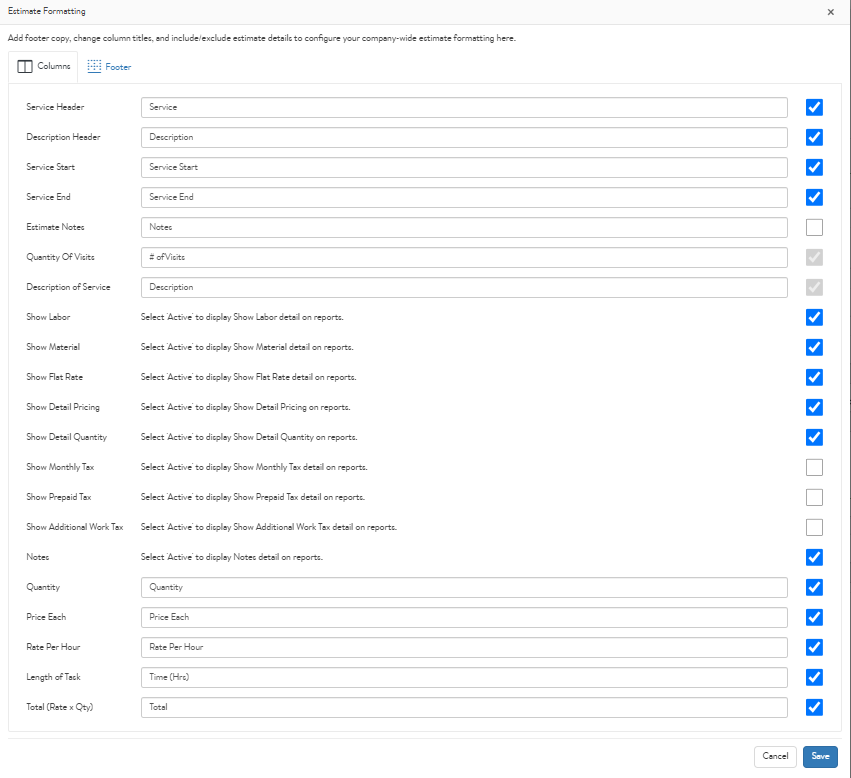Viewport: 851px width, 778px height.
Task: Uncheck Show Detail Pricing
Action: [814, 407]
